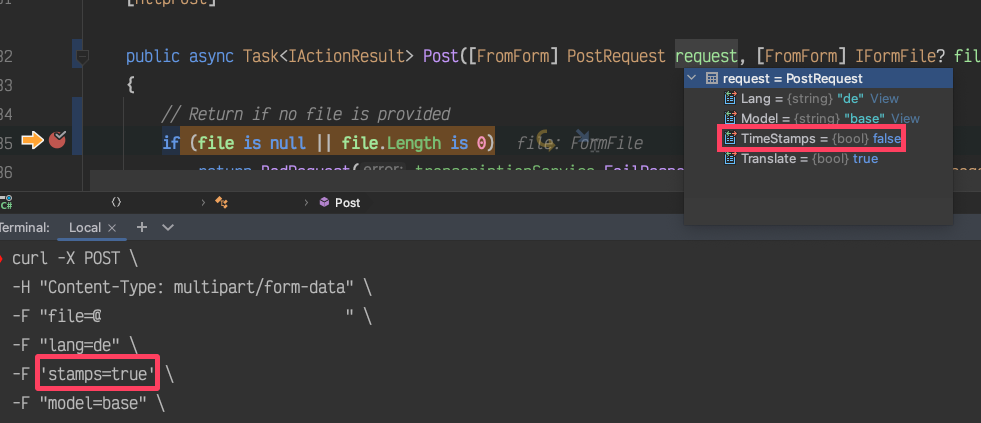Select the TimeStamps = false property row

point(818,139)
